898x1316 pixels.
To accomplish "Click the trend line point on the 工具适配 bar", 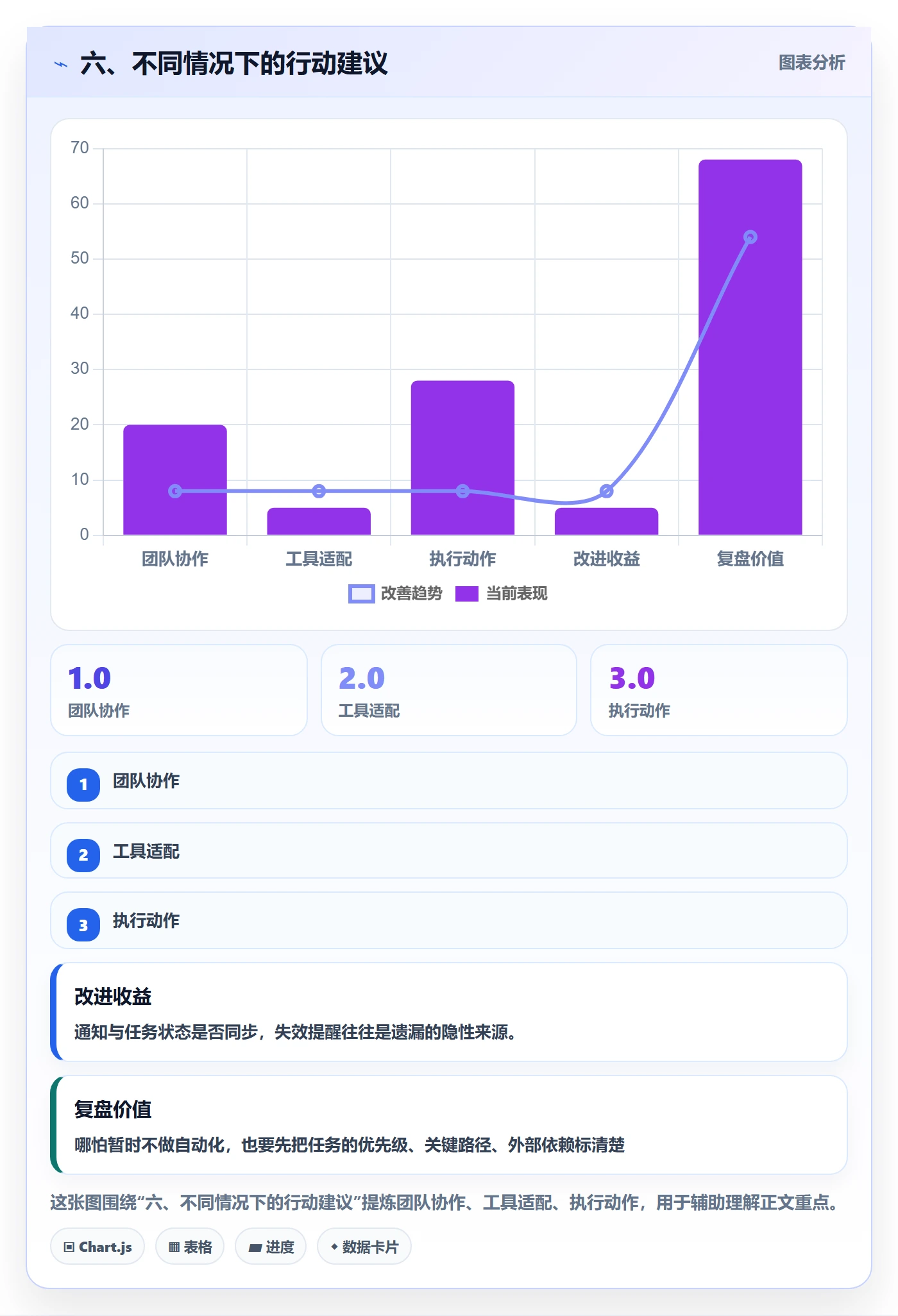I will (x=319, y=491).
